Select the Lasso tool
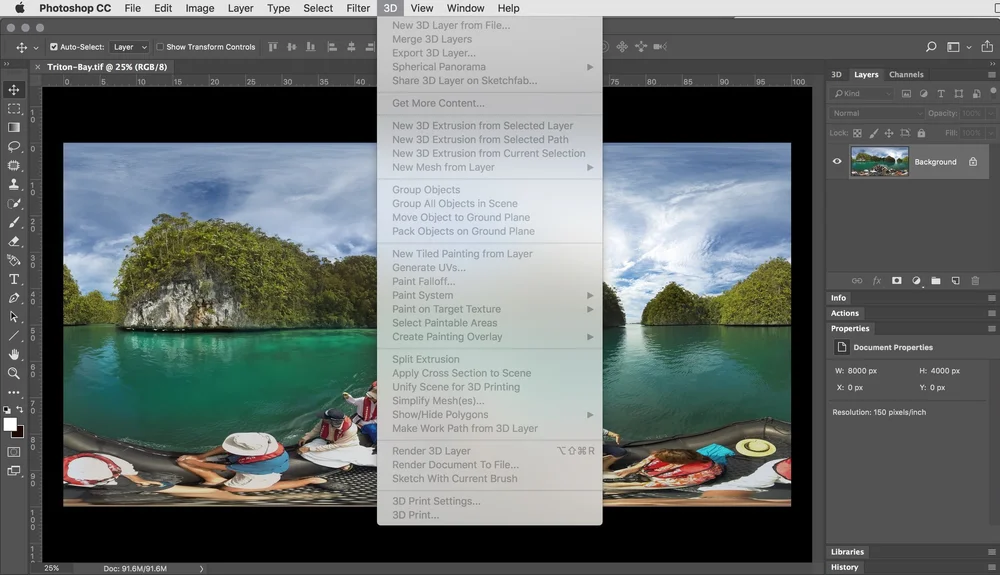This screenshot has height=575, width=1000. [x=13, y=147]
